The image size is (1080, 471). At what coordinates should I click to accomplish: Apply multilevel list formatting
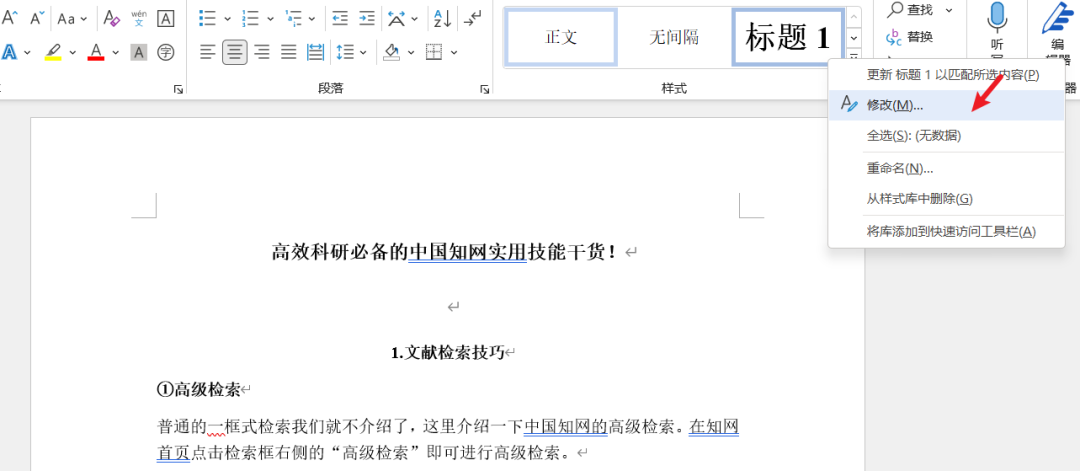(294, 18)
